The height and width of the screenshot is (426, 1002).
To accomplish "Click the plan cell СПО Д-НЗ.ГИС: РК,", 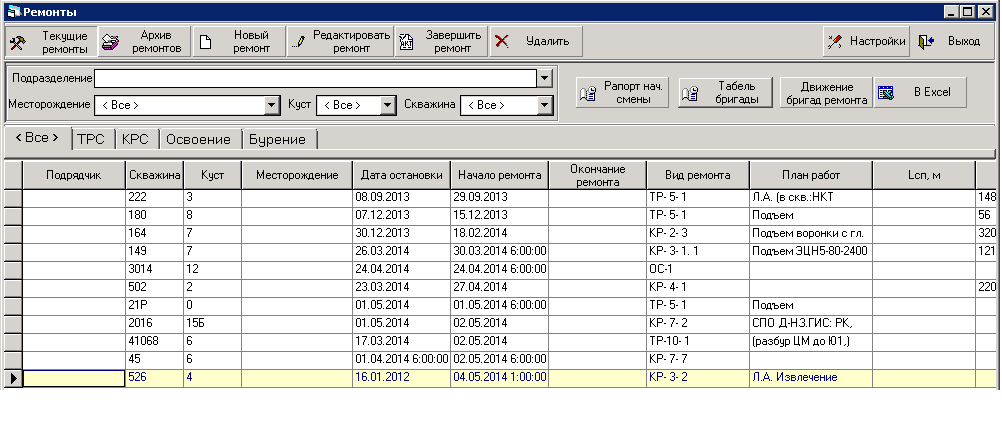I will [811, 324].
